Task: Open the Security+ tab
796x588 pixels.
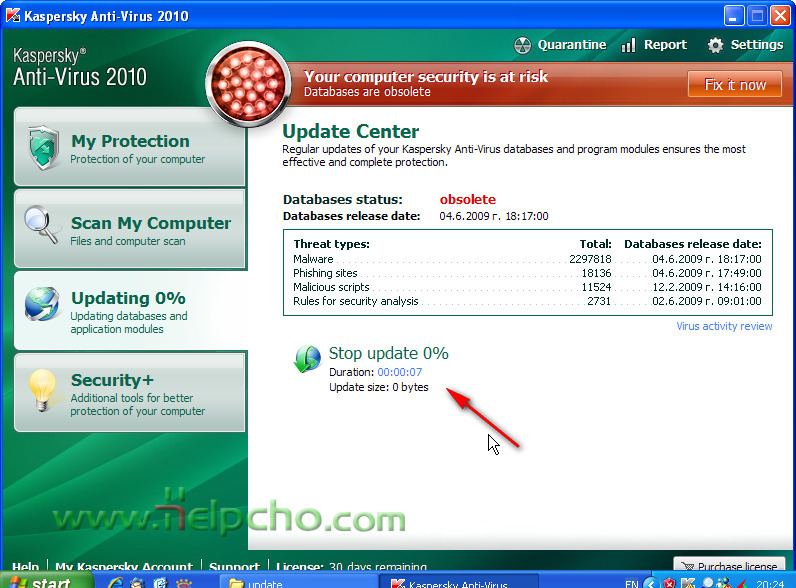Action: 130,393
